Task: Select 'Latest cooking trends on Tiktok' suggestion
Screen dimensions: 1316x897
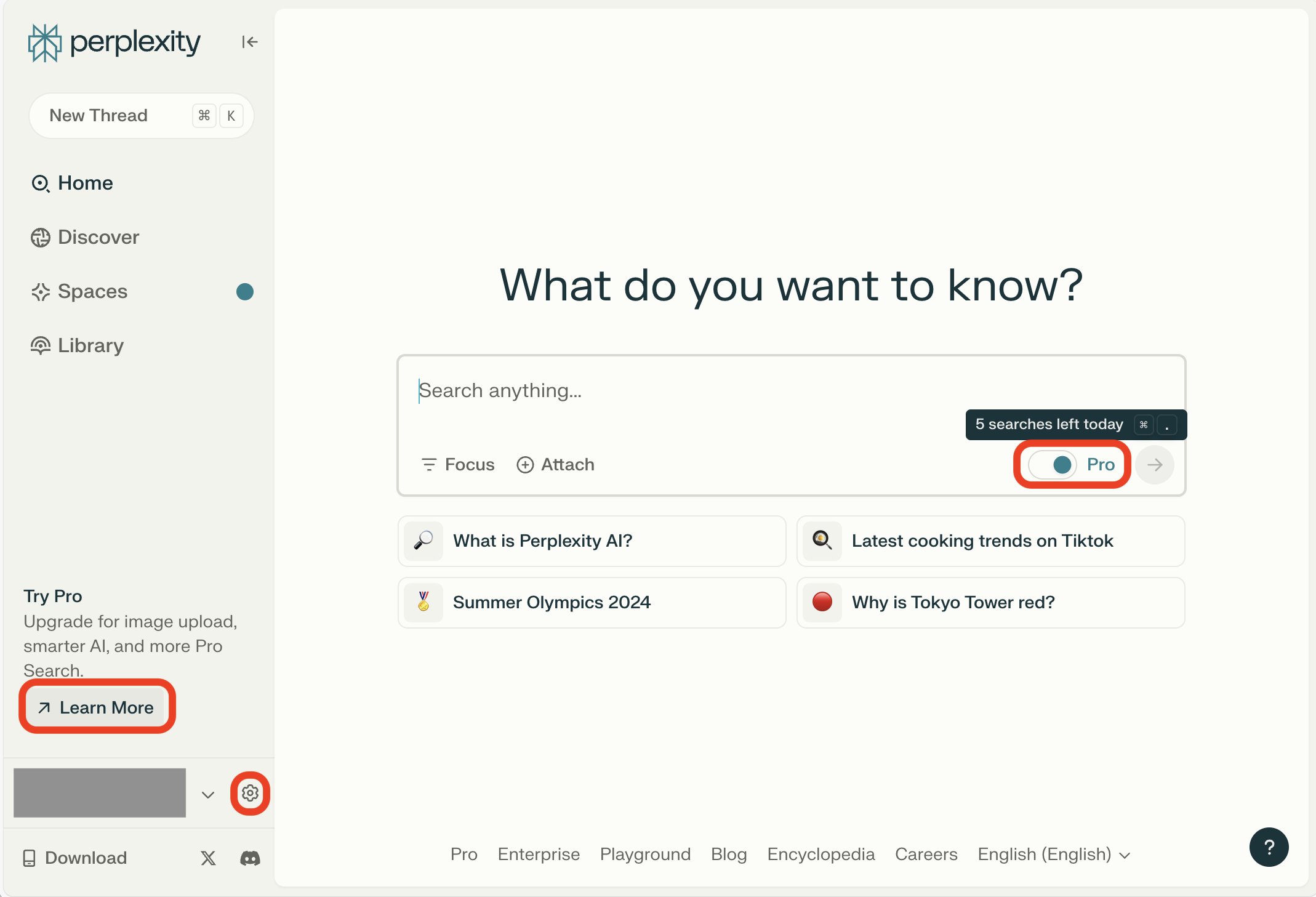Action: (x=991, y=541)
